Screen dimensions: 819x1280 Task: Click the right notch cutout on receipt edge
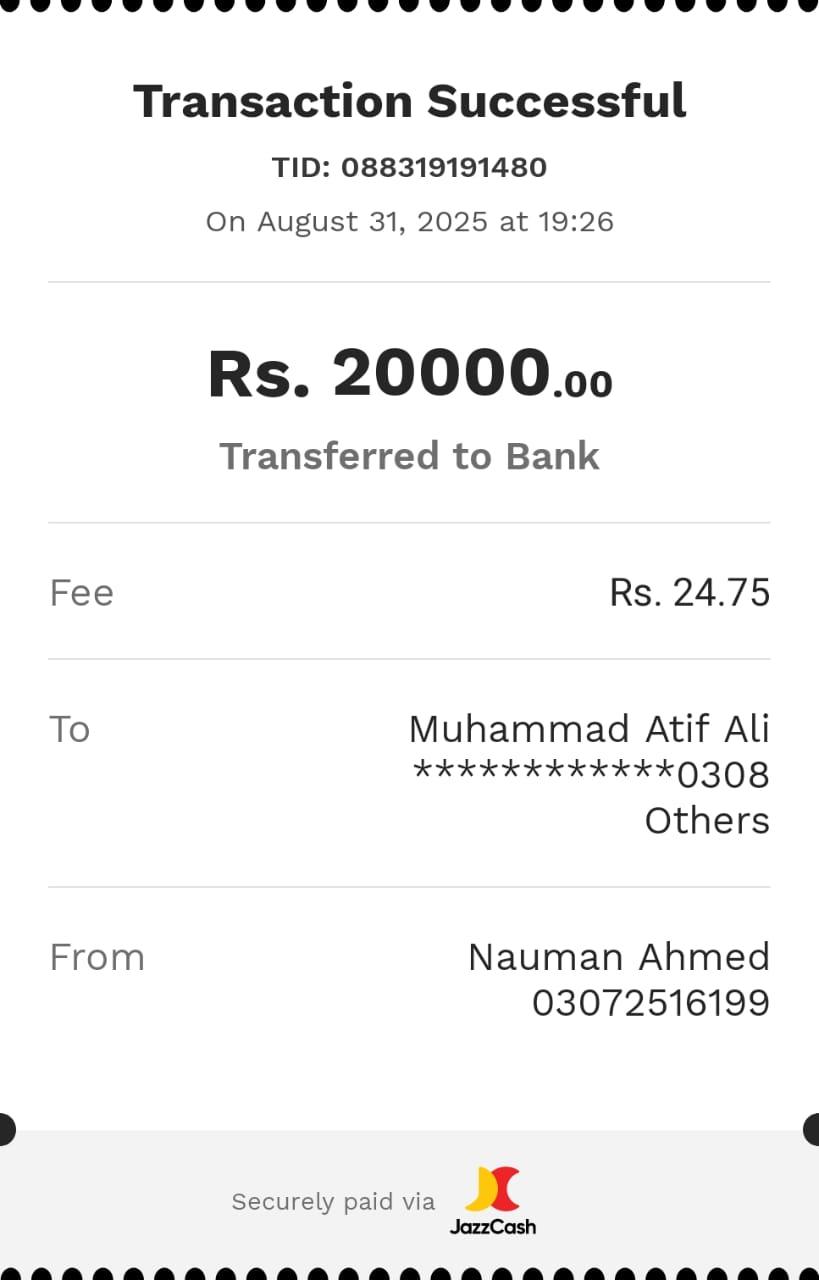pos(813,1129)
